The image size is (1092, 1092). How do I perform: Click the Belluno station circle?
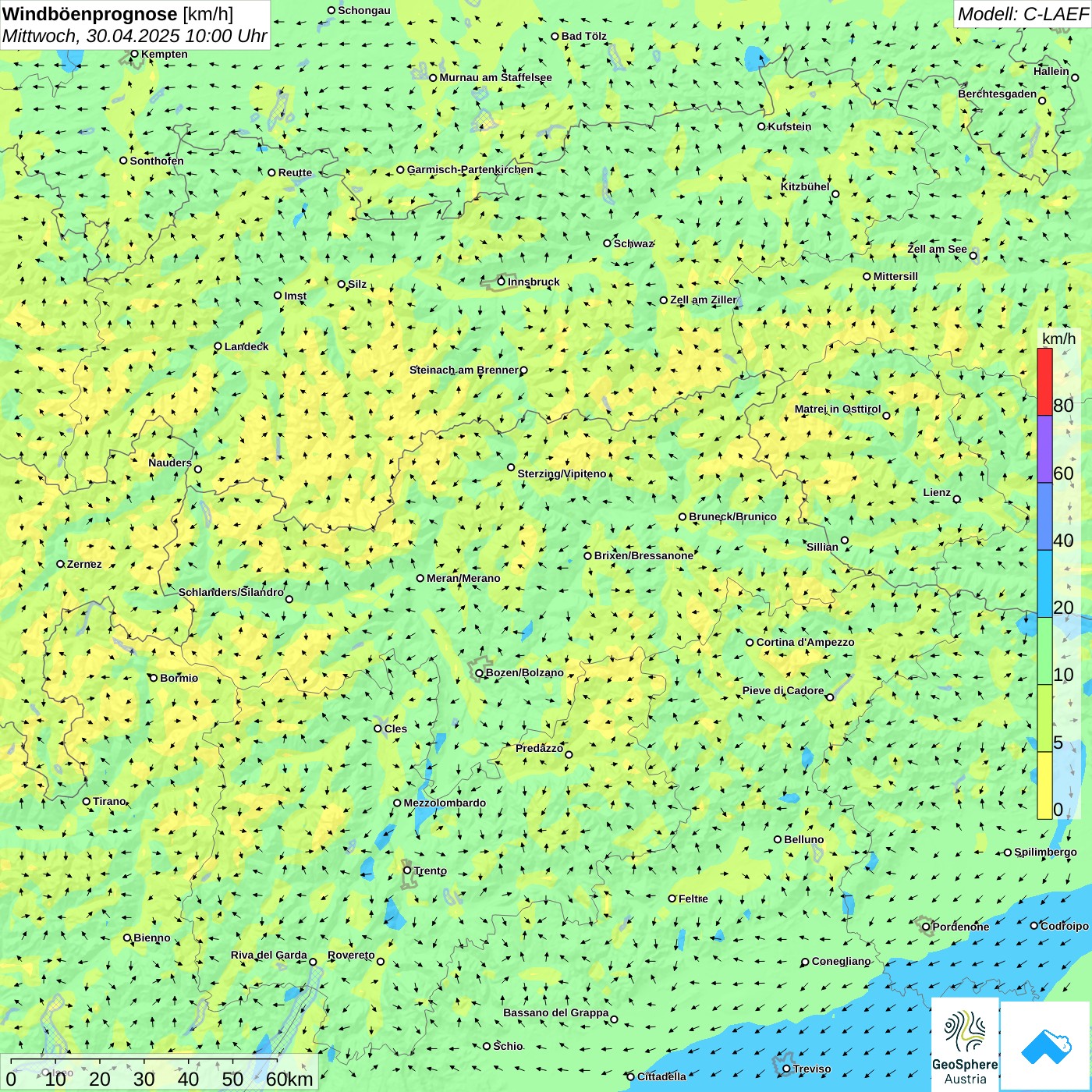pos(778,839)
